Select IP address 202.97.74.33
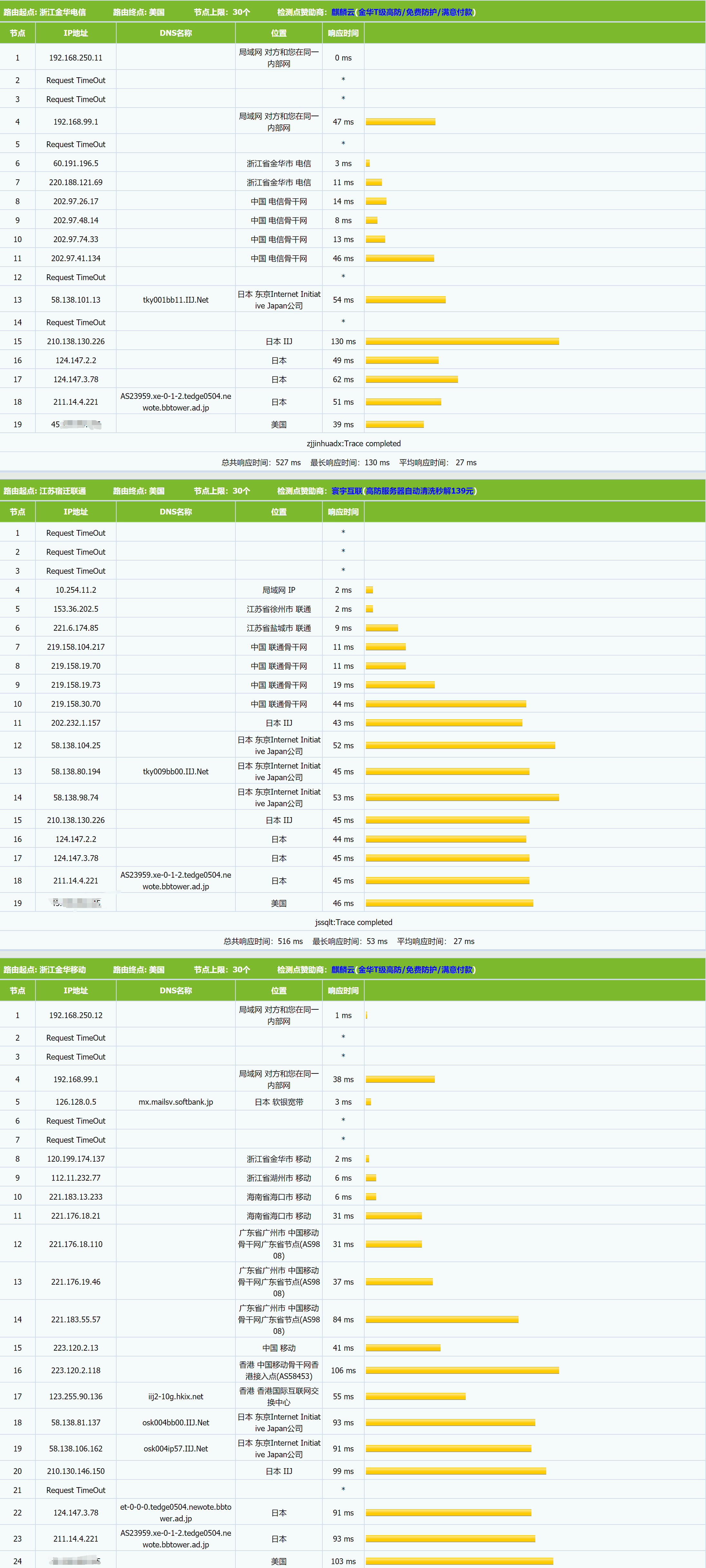 click(76, 239)
